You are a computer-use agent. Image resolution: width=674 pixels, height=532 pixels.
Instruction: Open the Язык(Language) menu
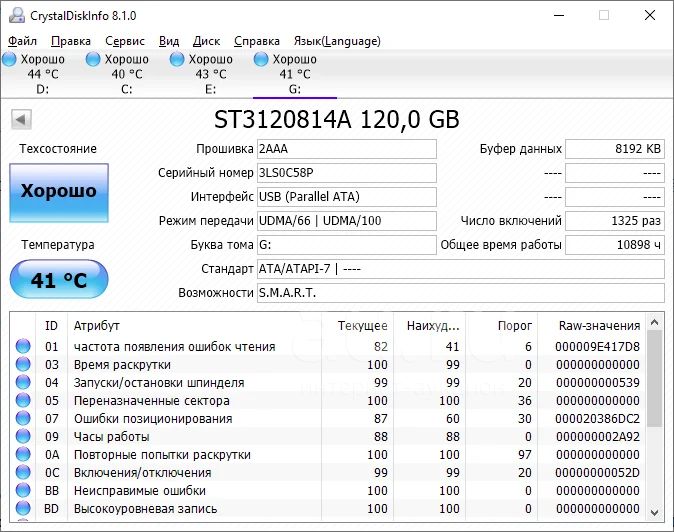[337, 41]
